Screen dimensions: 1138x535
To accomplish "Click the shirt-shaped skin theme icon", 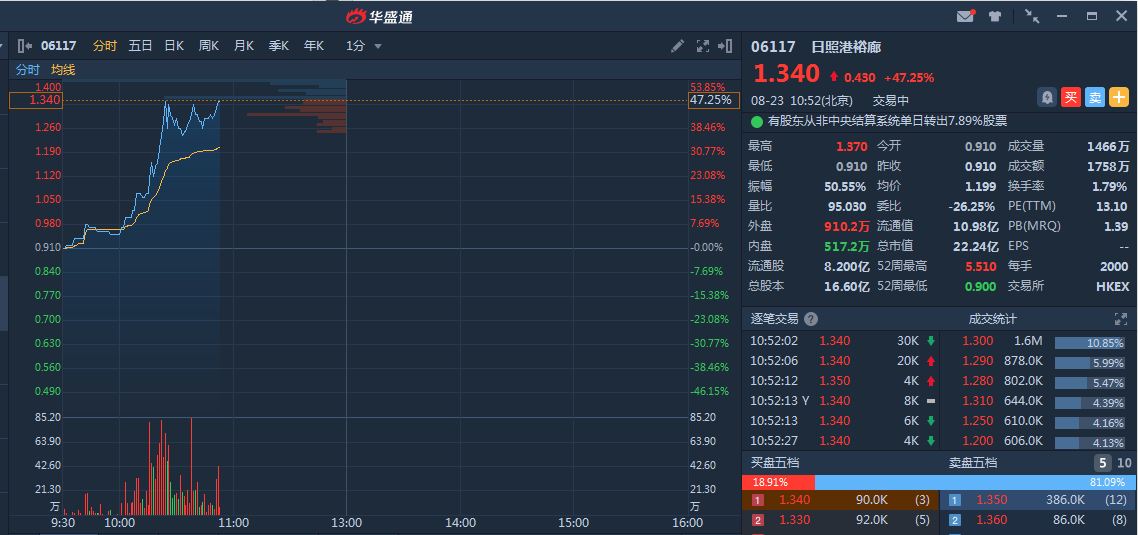I will coord(995,16).
